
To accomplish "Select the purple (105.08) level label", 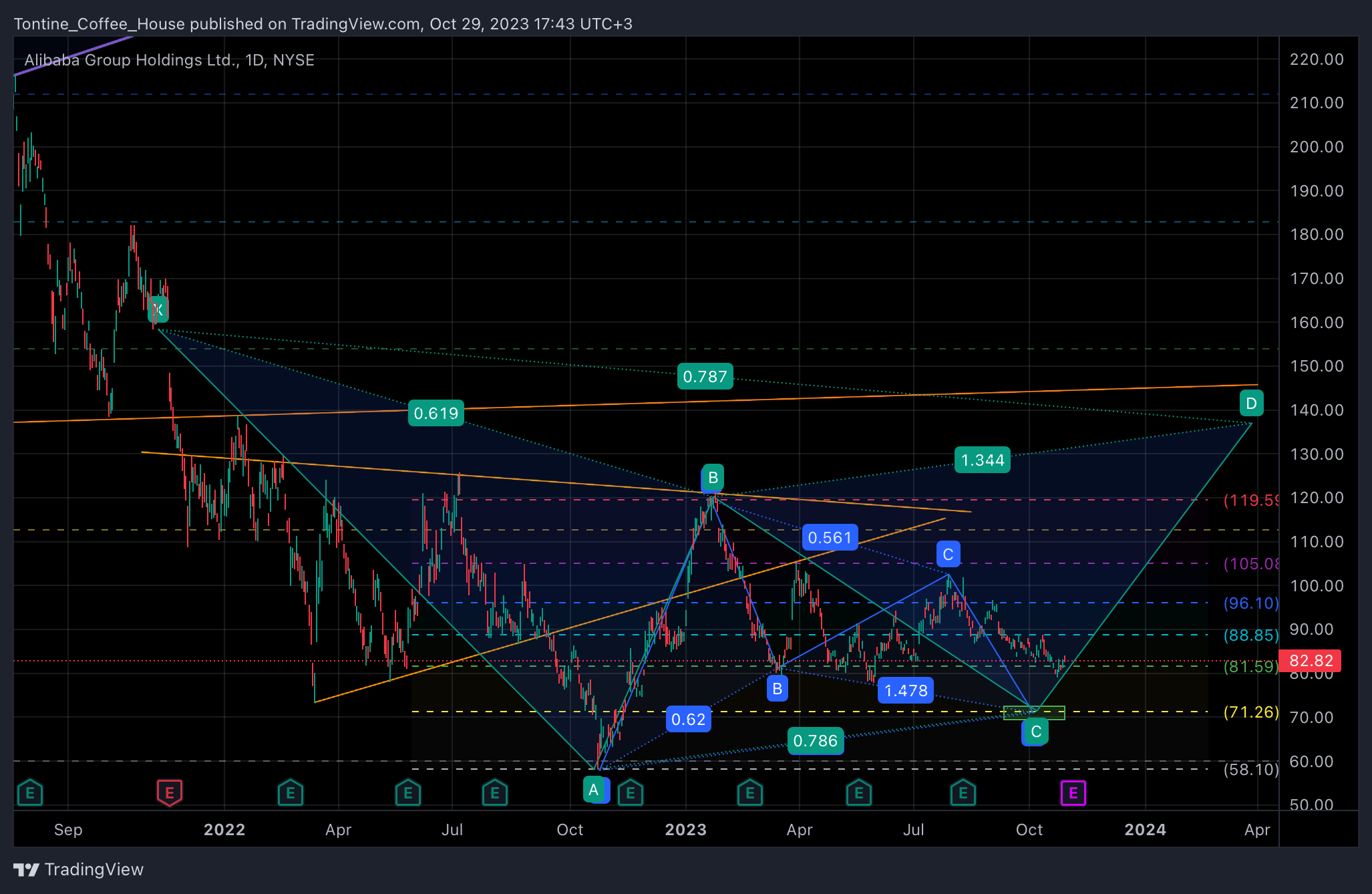I will coord(1250,564).
